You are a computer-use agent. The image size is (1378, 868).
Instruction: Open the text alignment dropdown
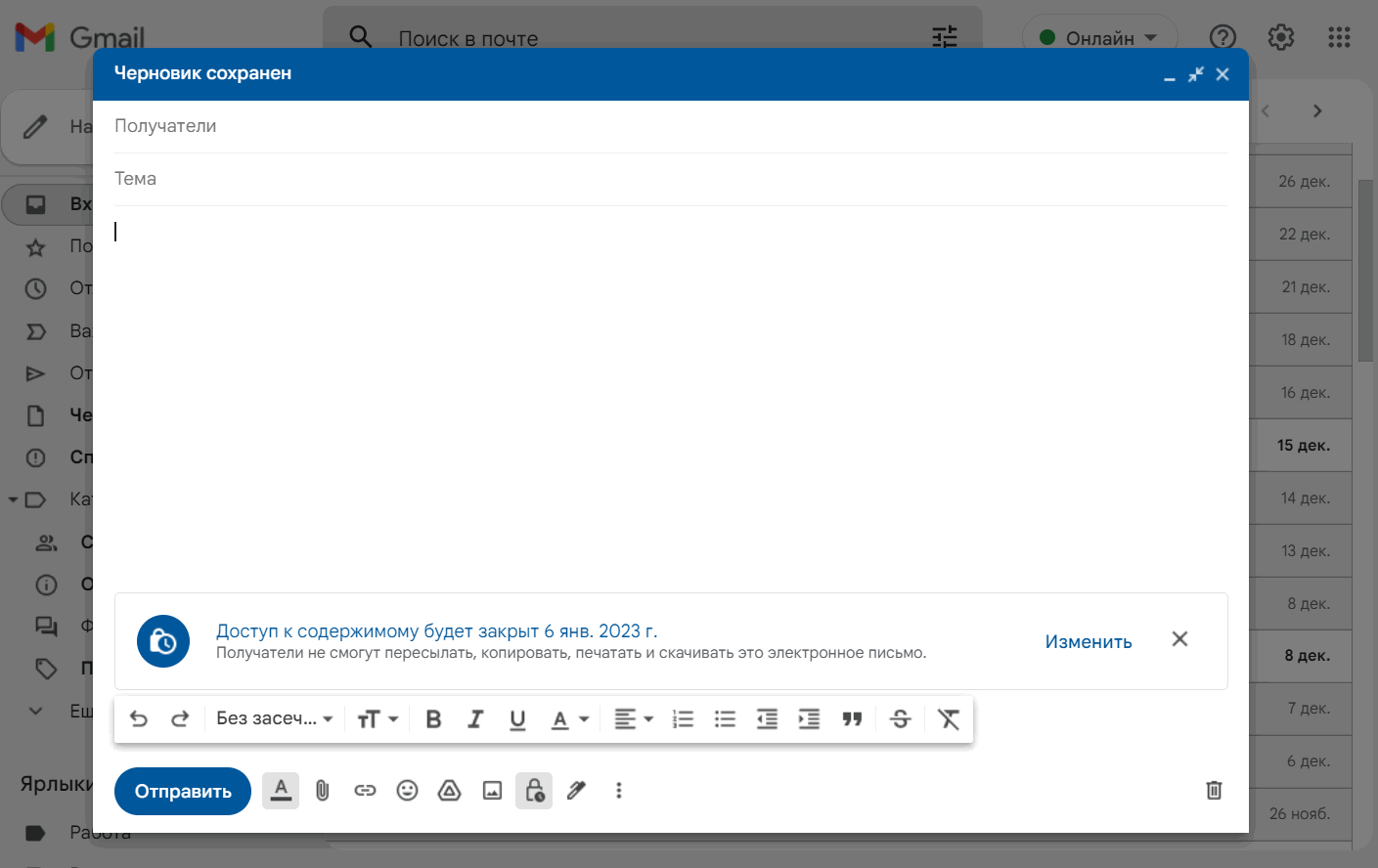tap(634, 719)
